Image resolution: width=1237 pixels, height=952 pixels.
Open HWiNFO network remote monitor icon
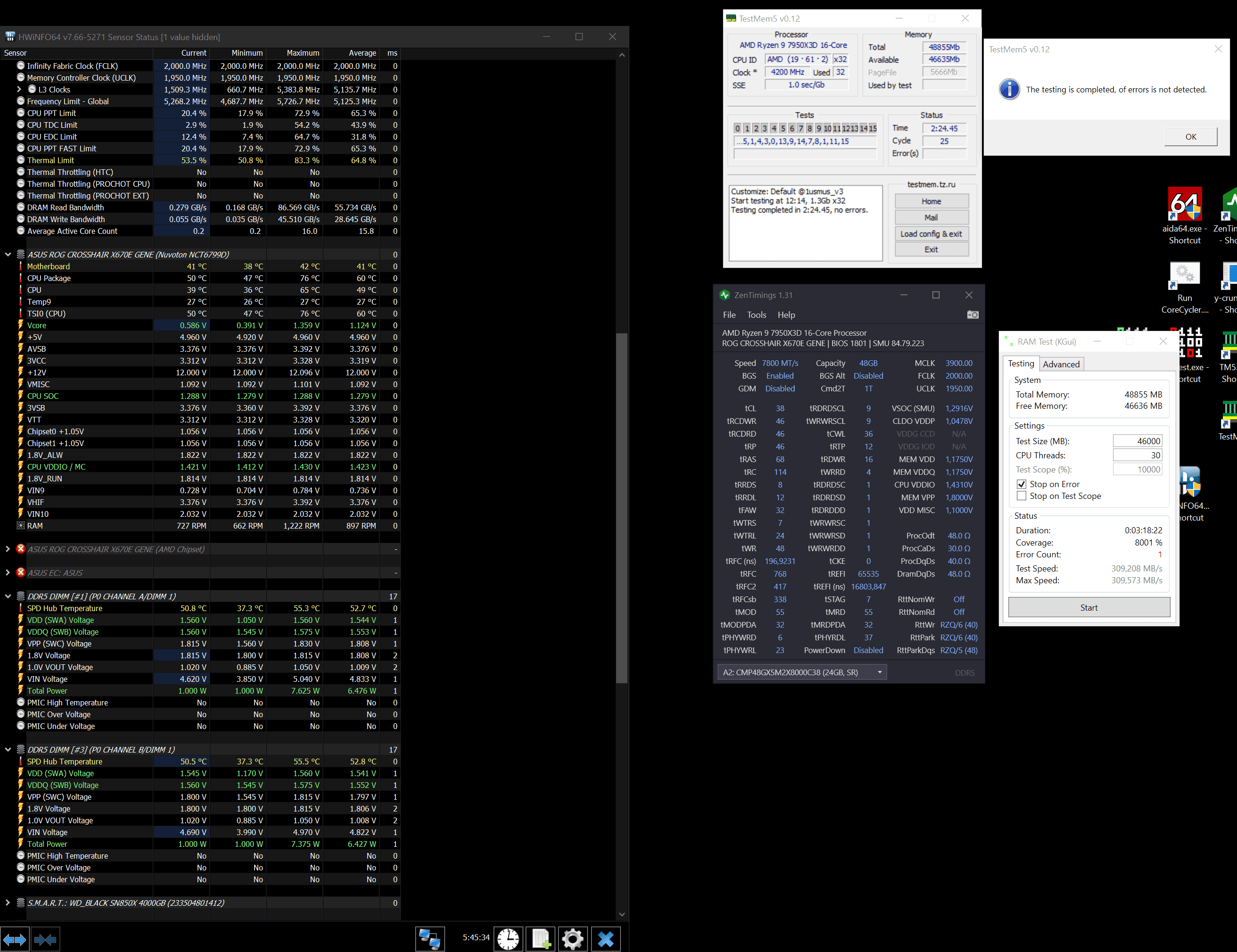429,938
